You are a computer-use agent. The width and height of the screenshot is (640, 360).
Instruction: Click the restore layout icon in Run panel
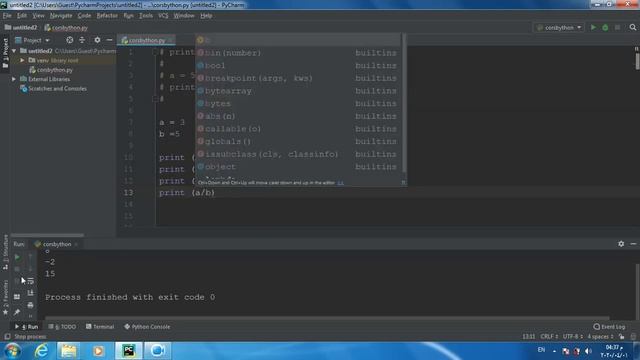tap(17, 297)
